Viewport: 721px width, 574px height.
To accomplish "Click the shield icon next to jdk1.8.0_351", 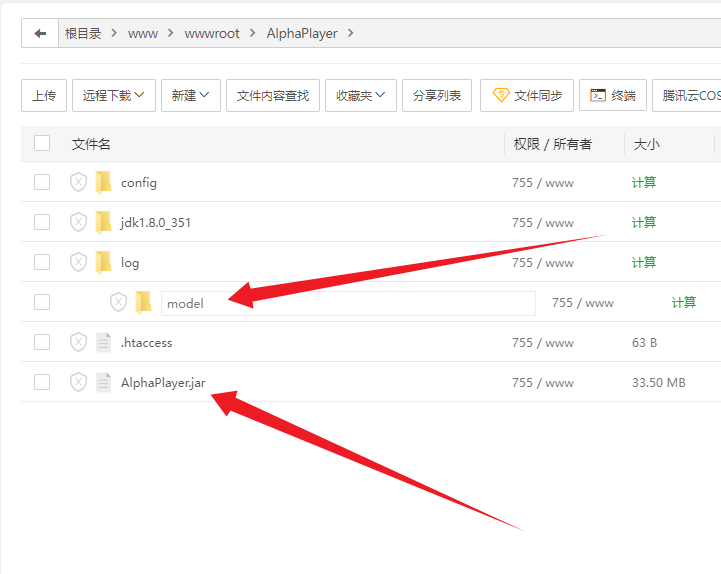I will pyautogui.click(x=78, y=222).
